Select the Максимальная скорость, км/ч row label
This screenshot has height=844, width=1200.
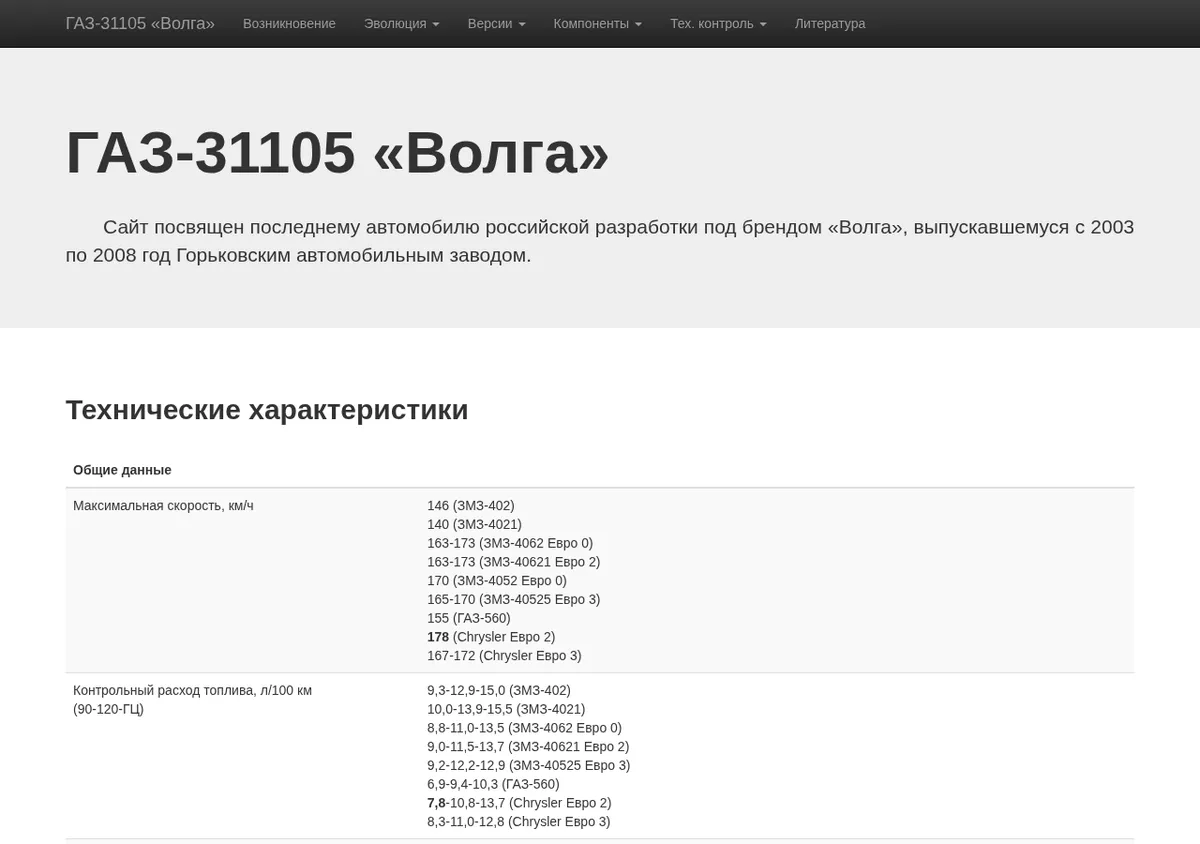point(163,506)
